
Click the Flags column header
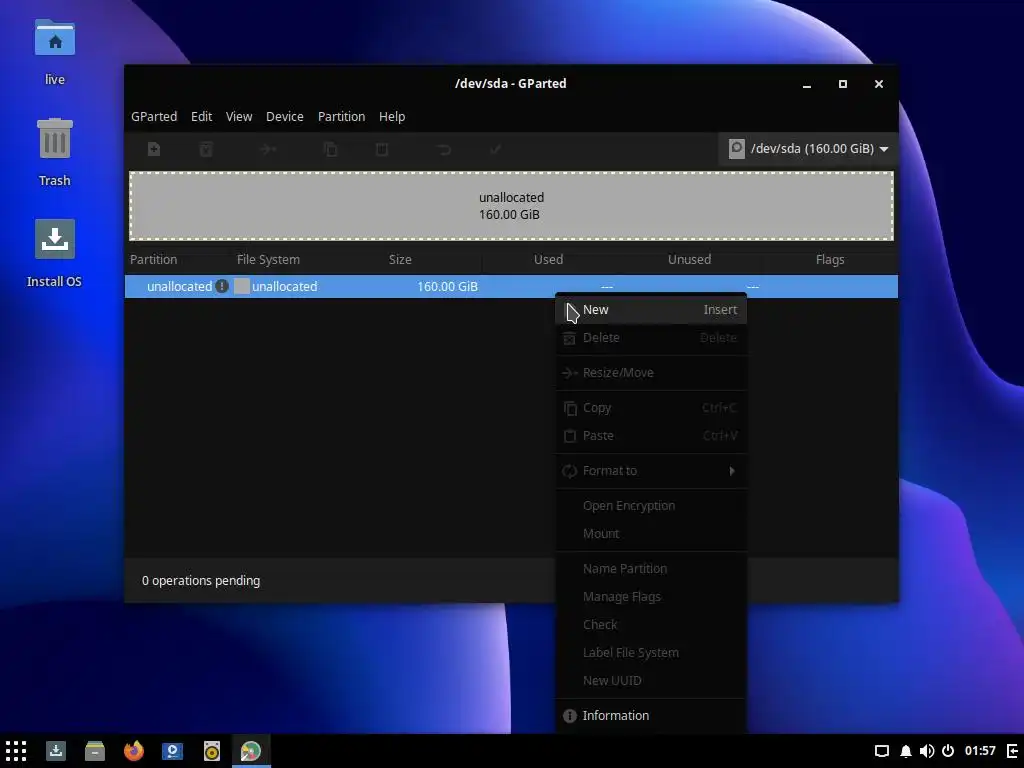tap(830, 259)
